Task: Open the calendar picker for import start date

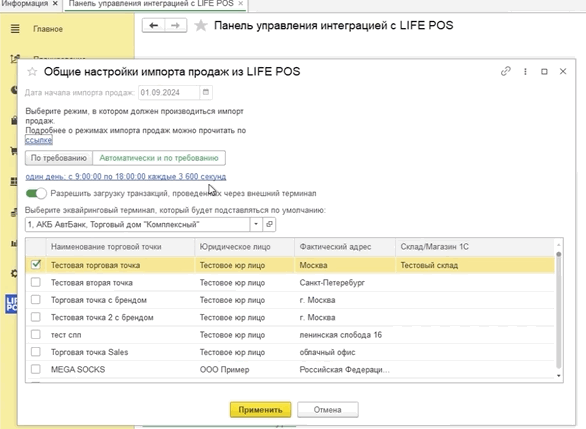Action: (x=206, y=92)
